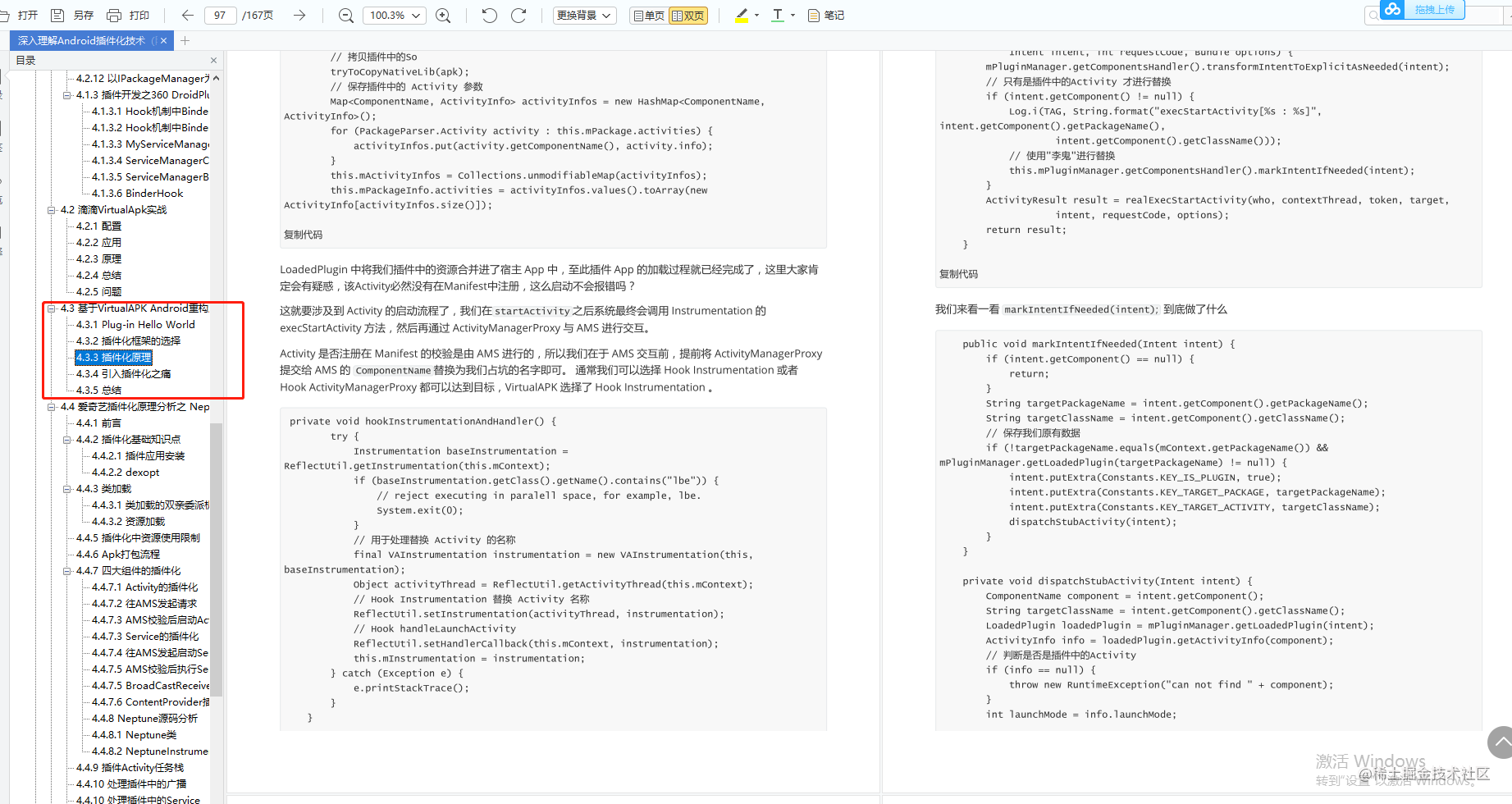This screenshot has height=804, width=1512.
Task: Go to next page with right arrow
Action: click(x=299, y=15)
